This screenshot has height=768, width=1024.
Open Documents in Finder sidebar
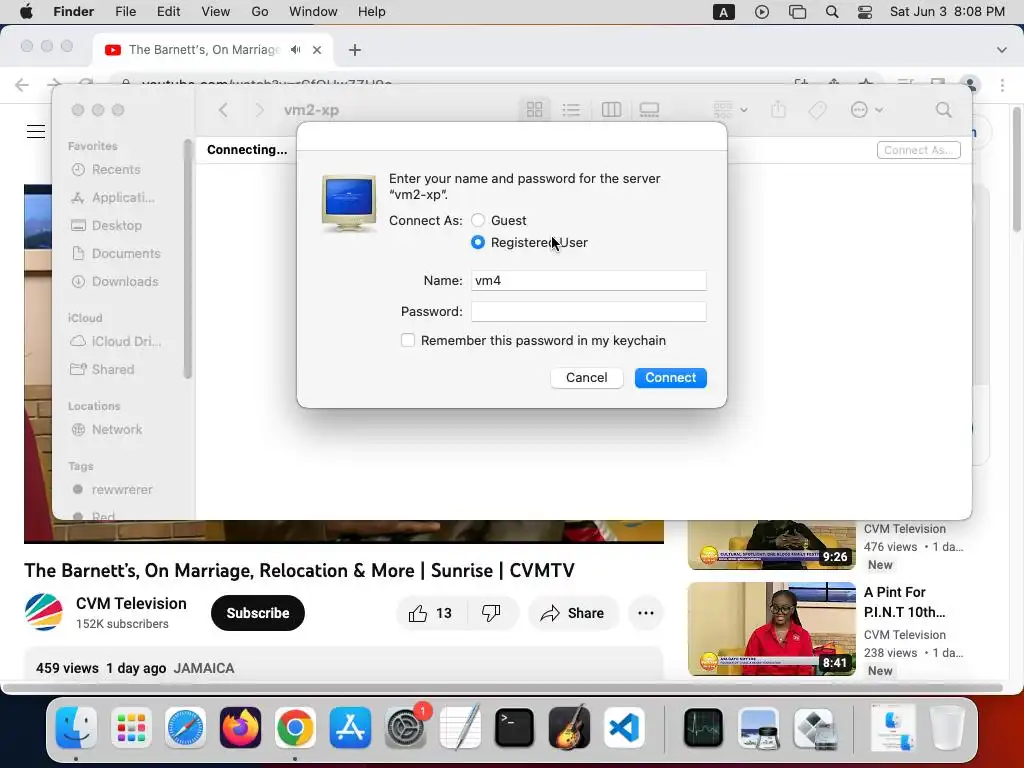pos(125,254)
